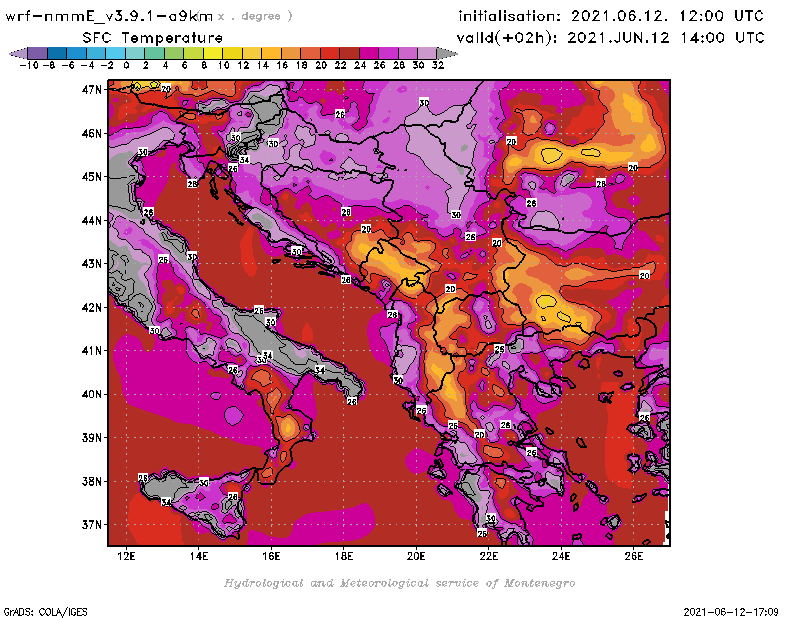Click the 'valid(+02h): 2021.JUN.12 14:00 UTC' line

(610, 38)
